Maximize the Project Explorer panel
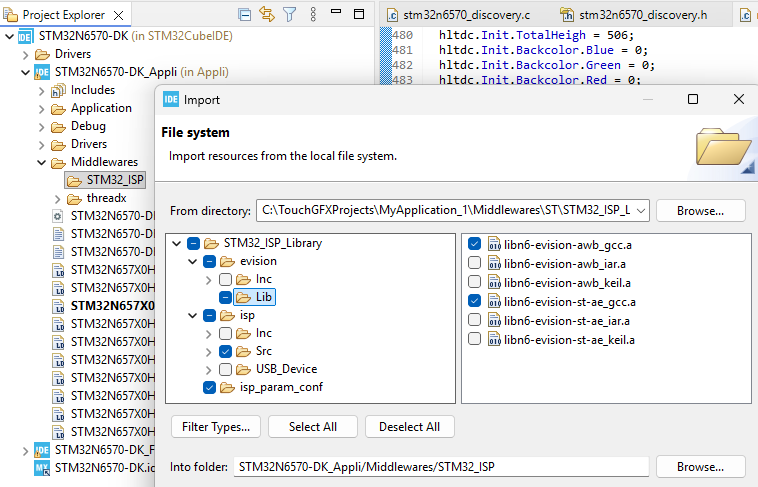Screen dimensions: 758x487 359,14
